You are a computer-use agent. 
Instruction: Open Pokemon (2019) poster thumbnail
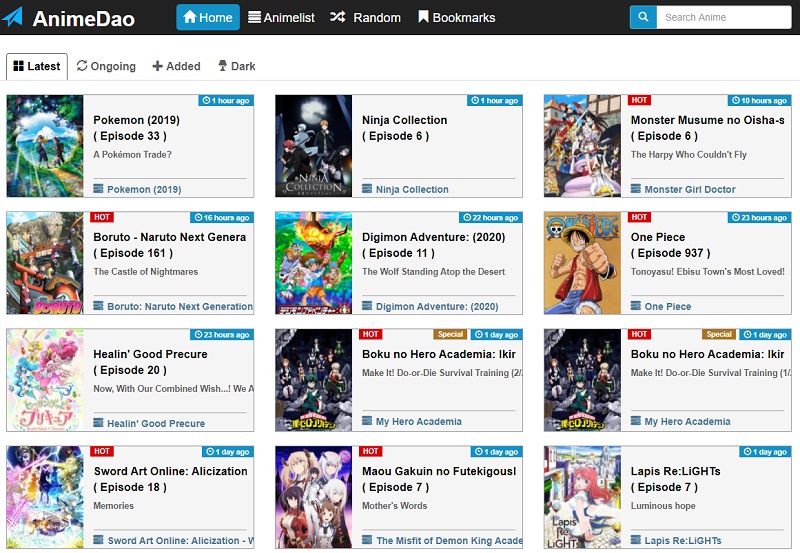(45, 146)
